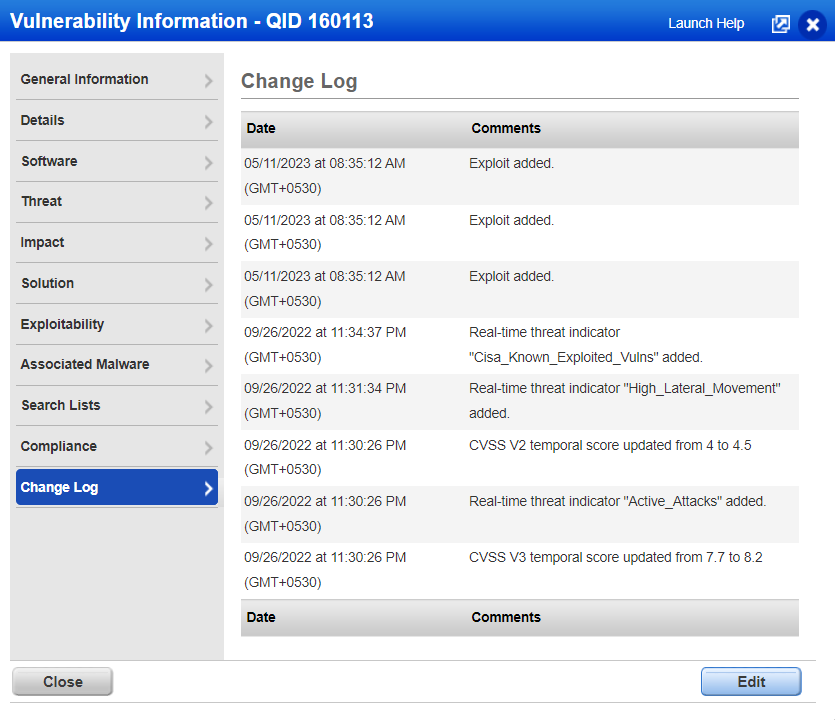Click the chevron next to Details
This screenshot has width=835, height=720.
208,121
